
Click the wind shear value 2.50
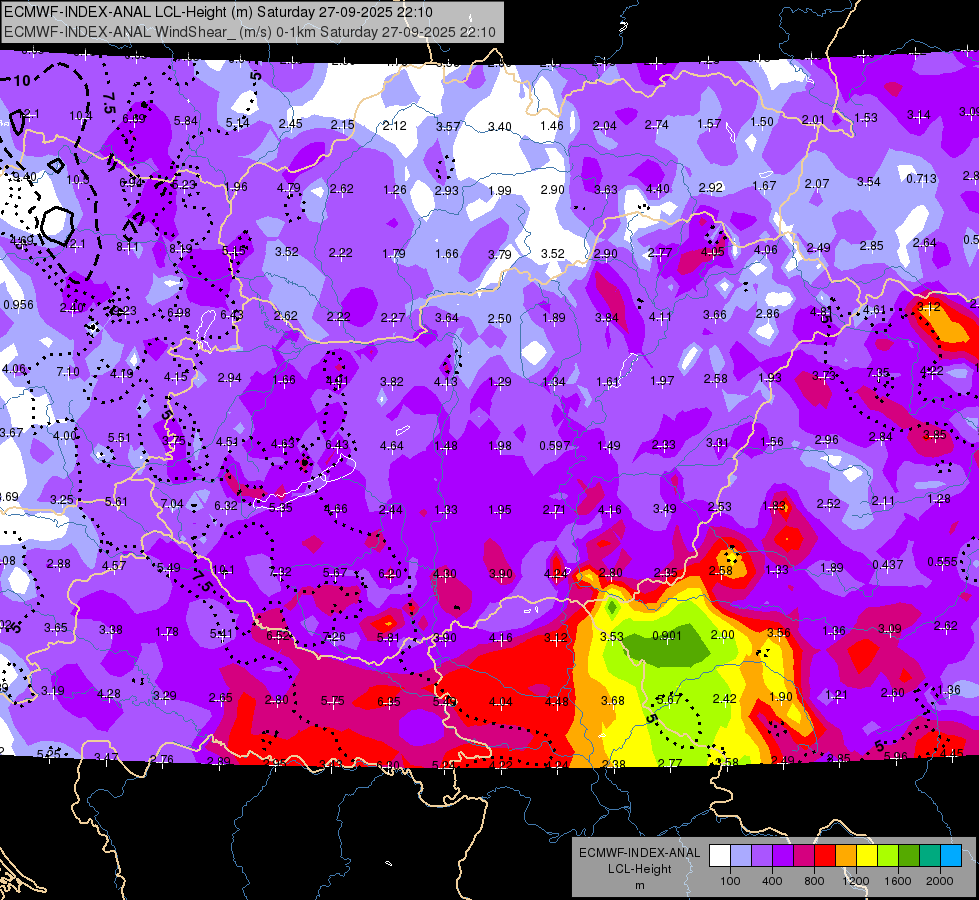(499, 319)
